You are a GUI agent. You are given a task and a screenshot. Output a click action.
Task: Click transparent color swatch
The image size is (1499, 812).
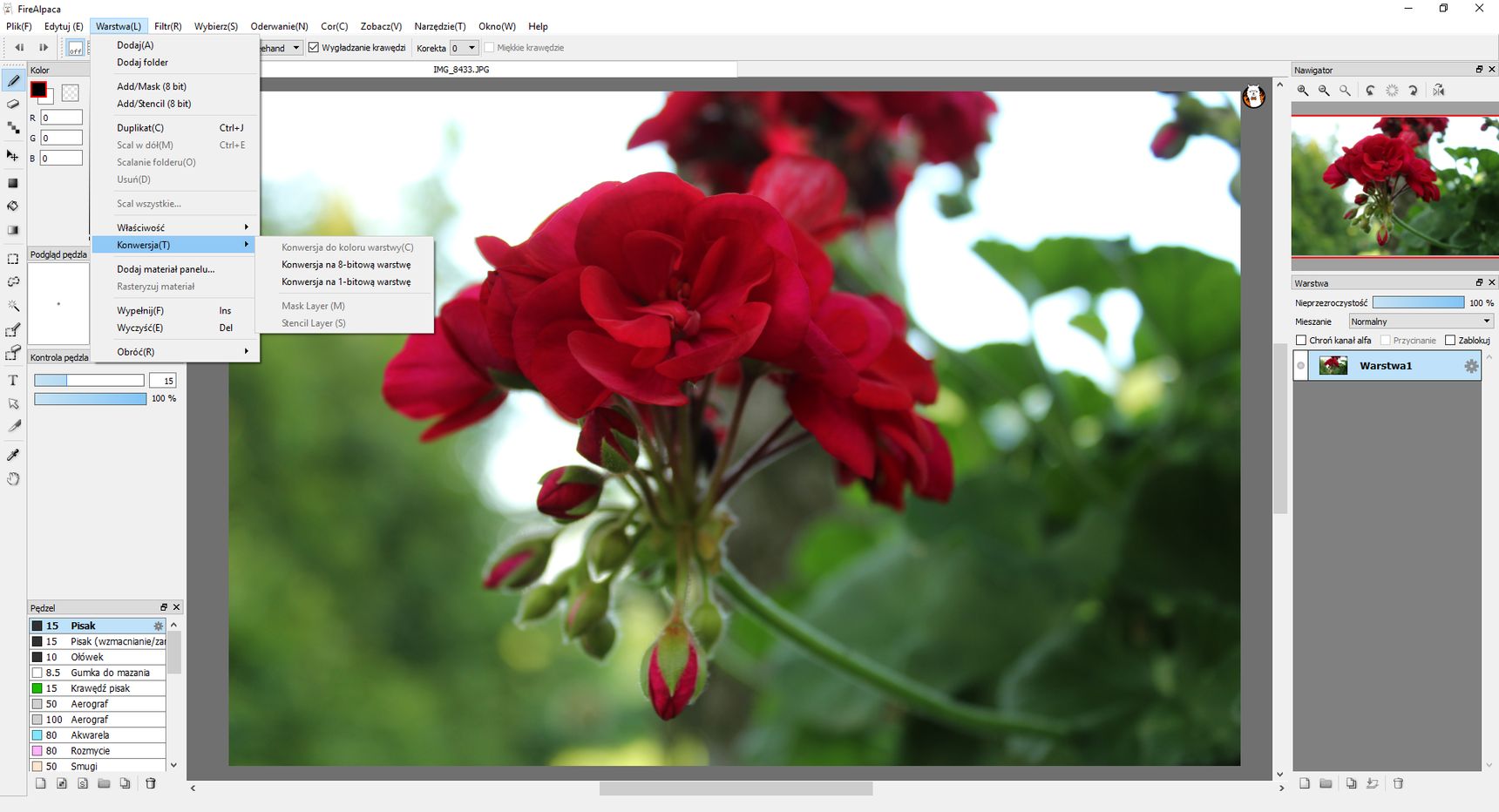point(71,92)
